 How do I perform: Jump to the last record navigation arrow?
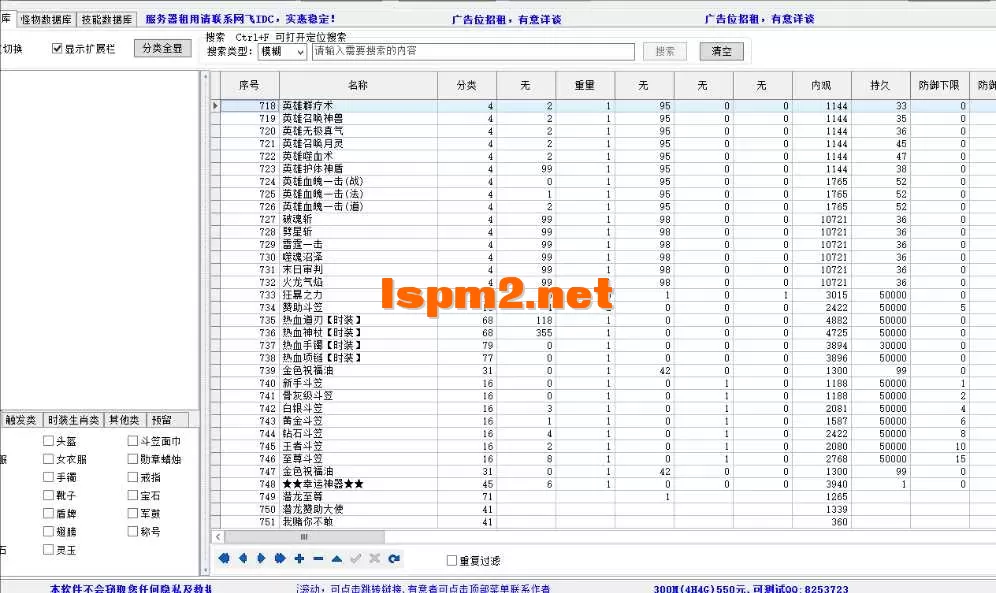click(x=281, y=559)
